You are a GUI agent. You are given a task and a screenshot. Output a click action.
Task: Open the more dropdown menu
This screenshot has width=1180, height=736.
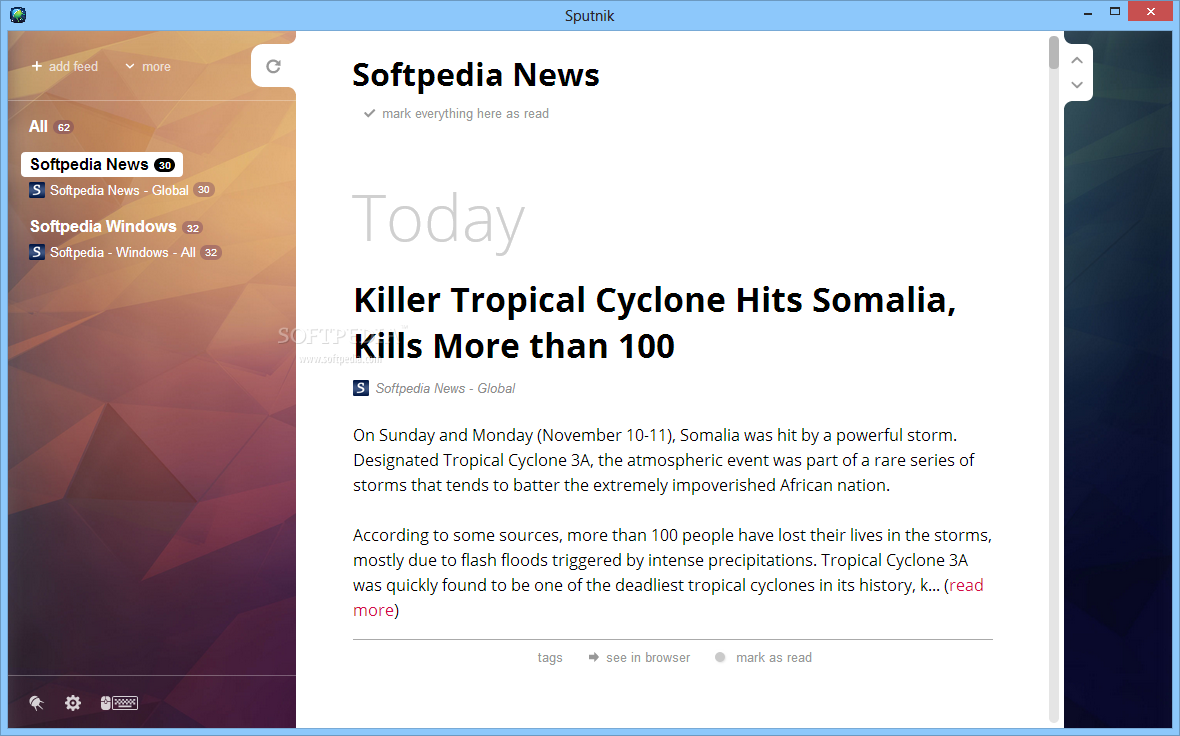[148, 66]
